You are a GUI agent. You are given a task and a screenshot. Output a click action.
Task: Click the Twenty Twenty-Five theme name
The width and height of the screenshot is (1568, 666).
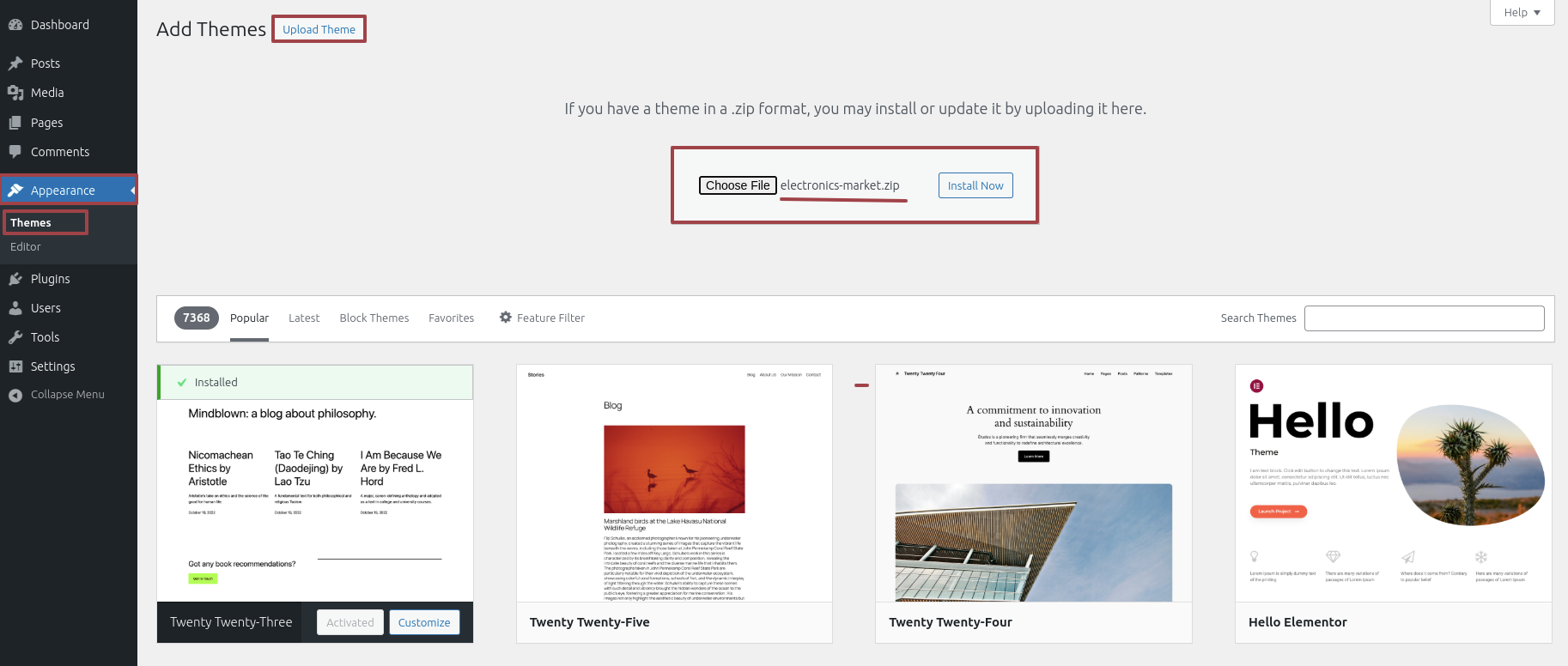590,622
